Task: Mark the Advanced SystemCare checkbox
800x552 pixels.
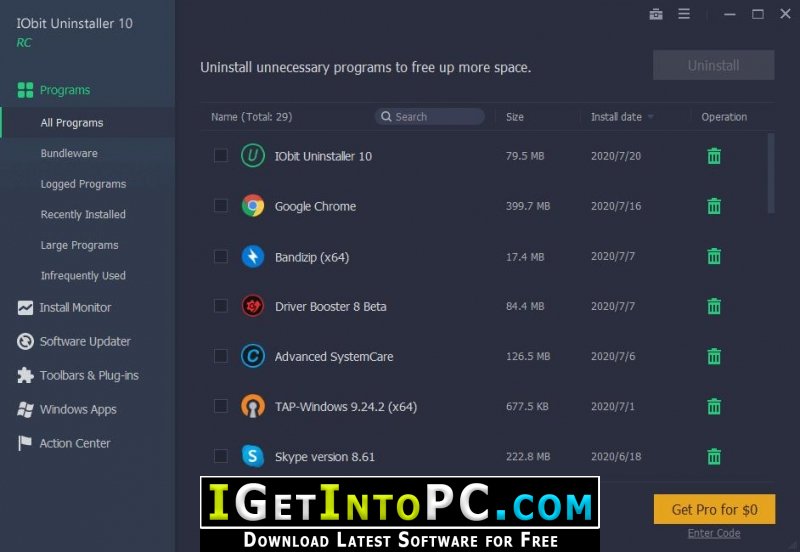Action: pos(220,356)
